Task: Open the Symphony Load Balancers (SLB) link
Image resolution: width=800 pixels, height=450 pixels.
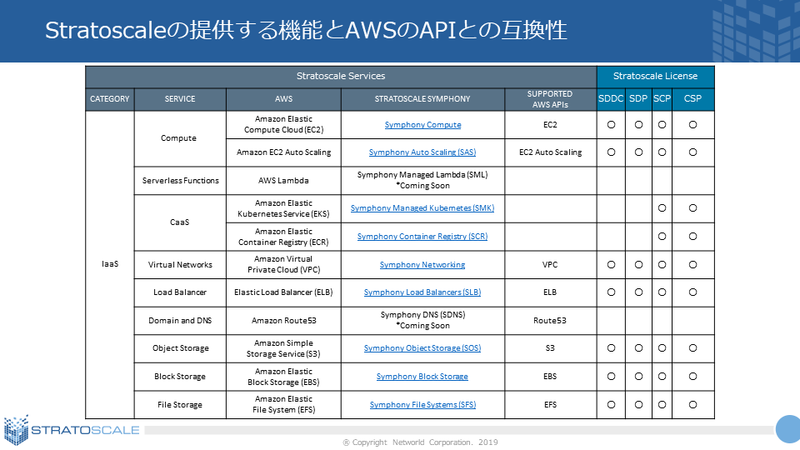Action: click(422, 292)
